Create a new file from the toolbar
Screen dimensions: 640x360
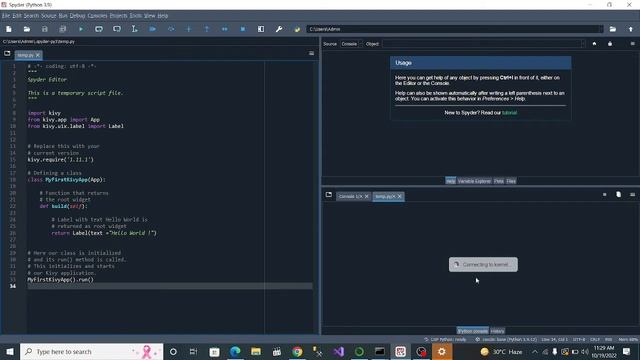[x=9, y=29]
